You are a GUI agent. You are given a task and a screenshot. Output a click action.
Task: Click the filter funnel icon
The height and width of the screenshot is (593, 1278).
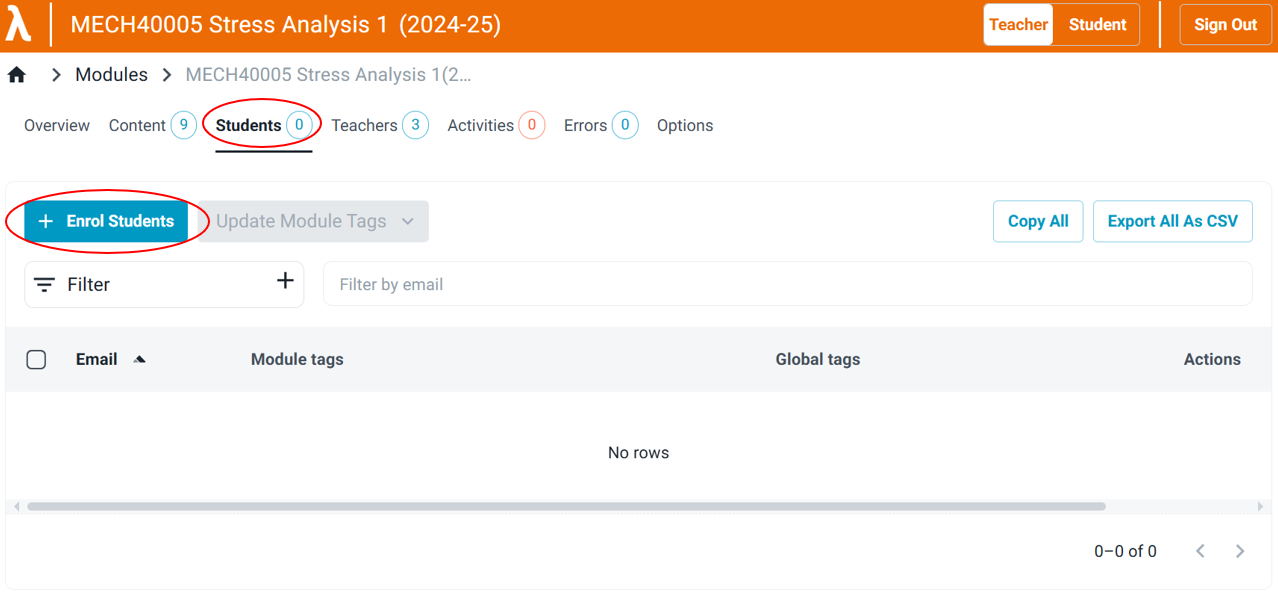point(44,284)
